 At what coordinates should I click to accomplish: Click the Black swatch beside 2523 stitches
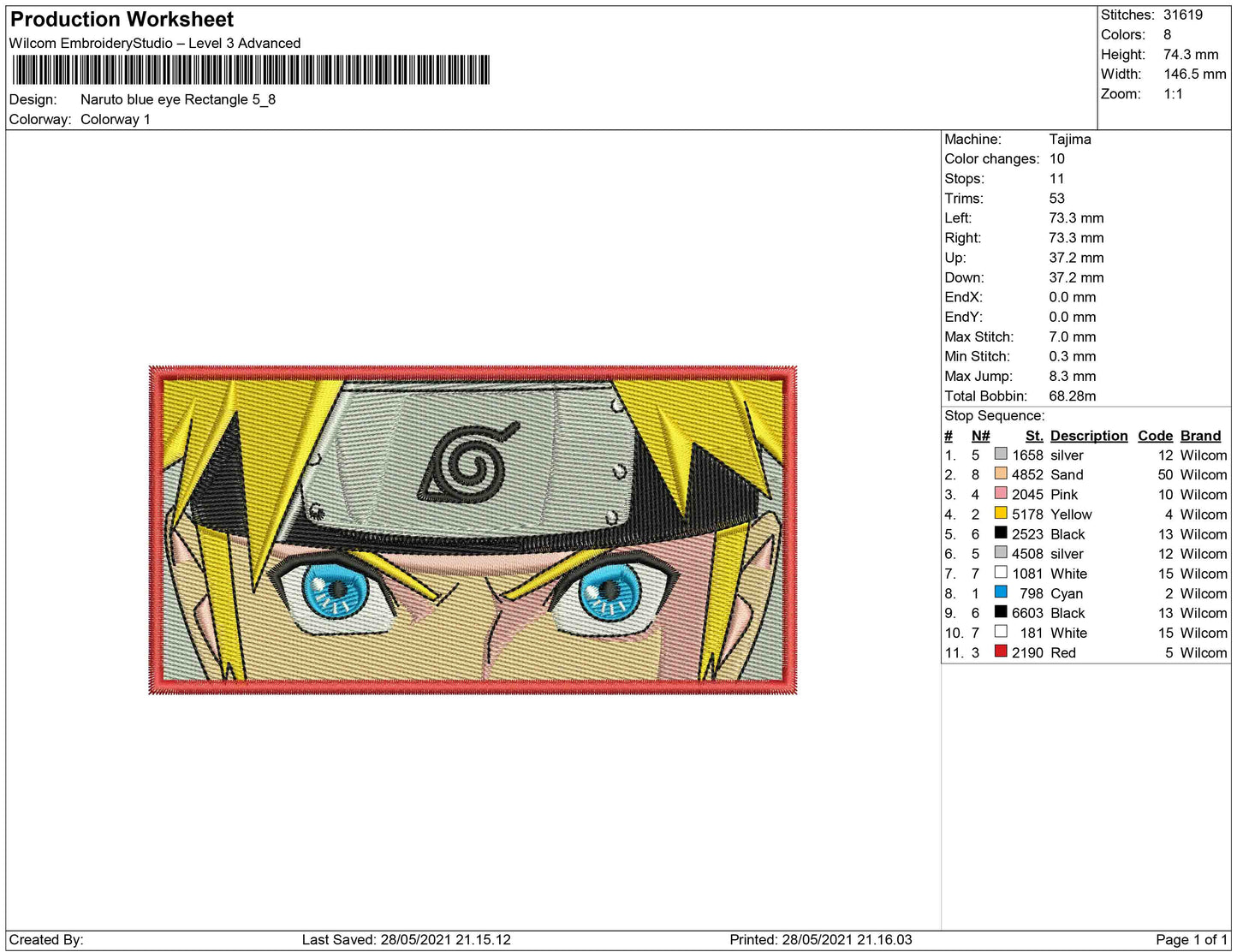pyautogui.click(x=1001, y=533)
